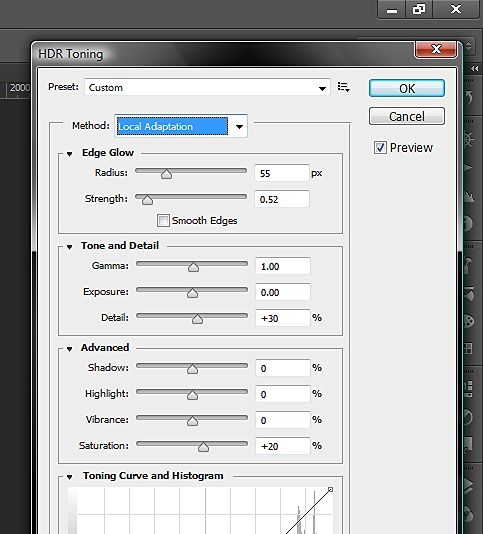Collapse Toning Curve and Histogram section
483x534 pixels.
coord(69,477)
